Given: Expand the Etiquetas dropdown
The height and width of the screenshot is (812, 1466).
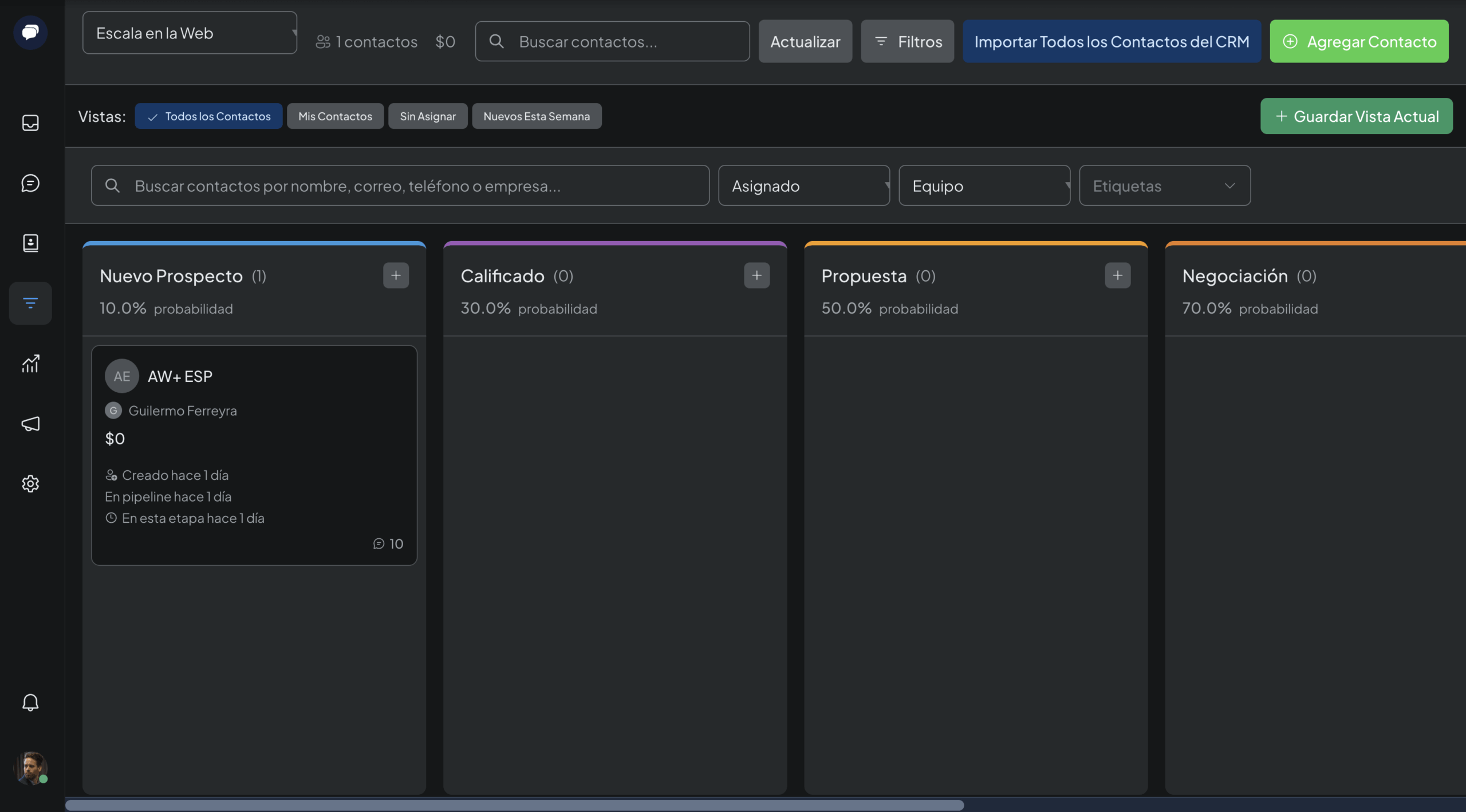Looking at the screenshot, I should coord(1165,186).
